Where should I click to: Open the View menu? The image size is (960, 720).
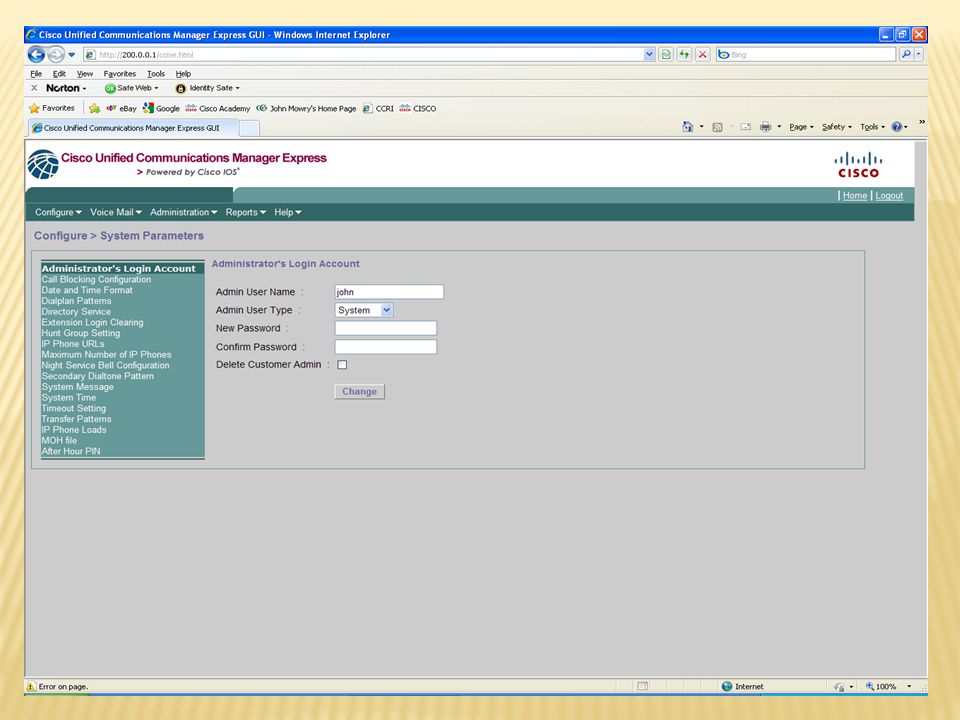(84, 73)
